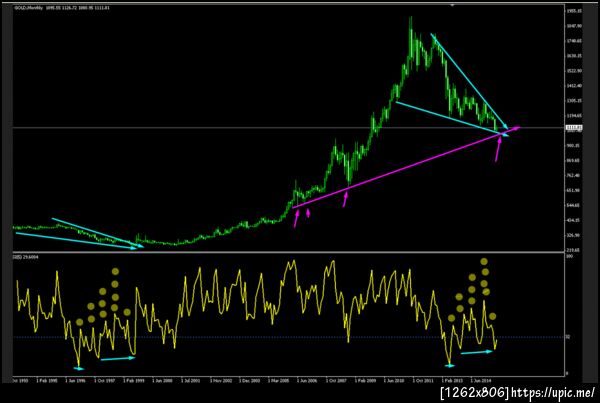Click the '1 Oct 2011' date label
The width and height of the screenshot is (600, 403).
(x=423, y=381)
